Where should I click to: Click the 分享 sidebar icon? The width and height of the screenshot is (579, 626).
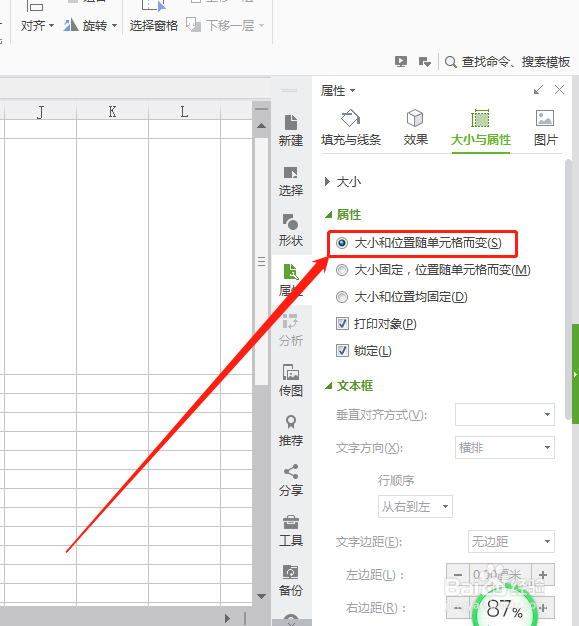tap(291, 480)
